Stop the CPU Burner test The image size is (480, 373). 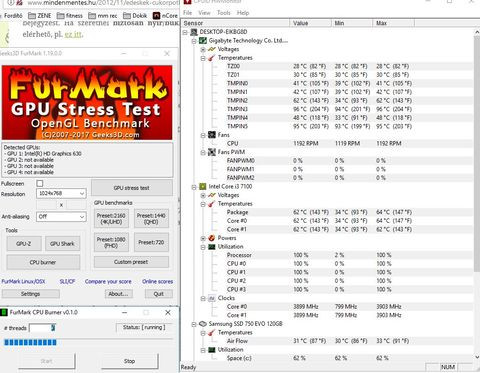click(129, 361)
